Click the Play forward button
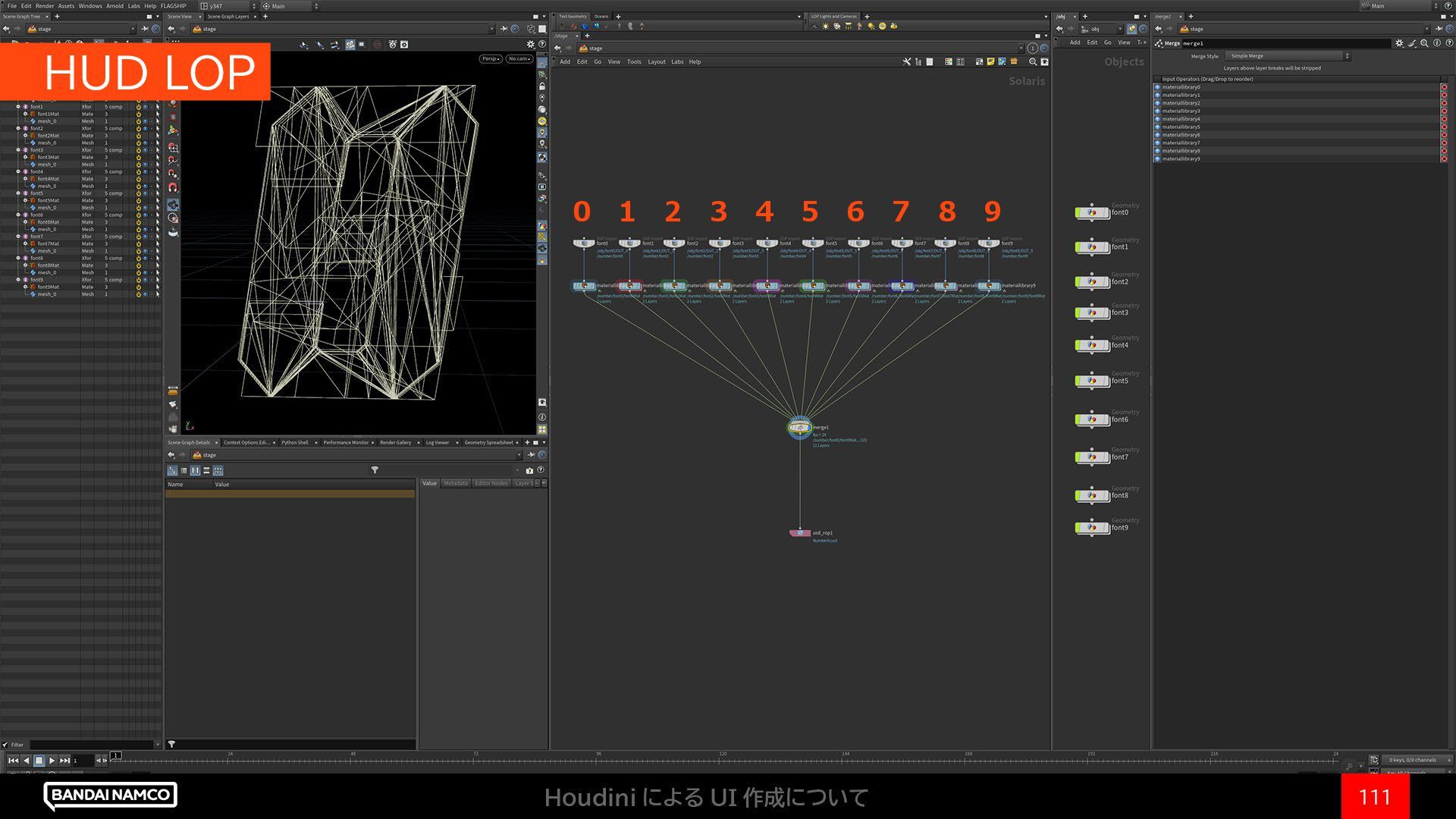1456x819 pixels. pyautogui.click(x=52, y=761)
